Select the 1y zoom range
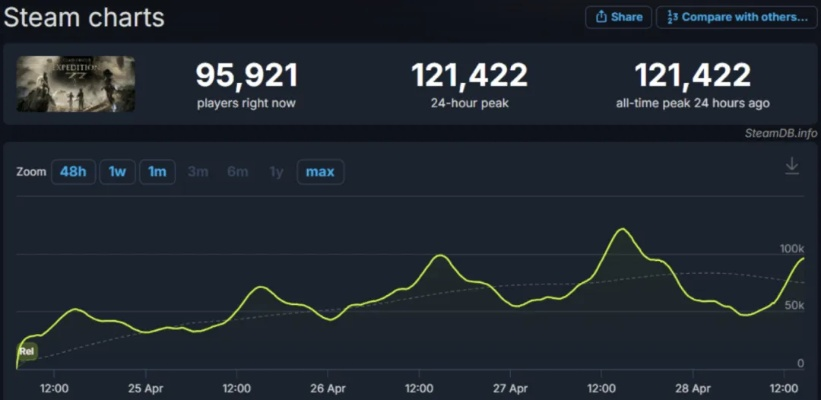This screenshot has height=400, width=821. tap(276, 172)
